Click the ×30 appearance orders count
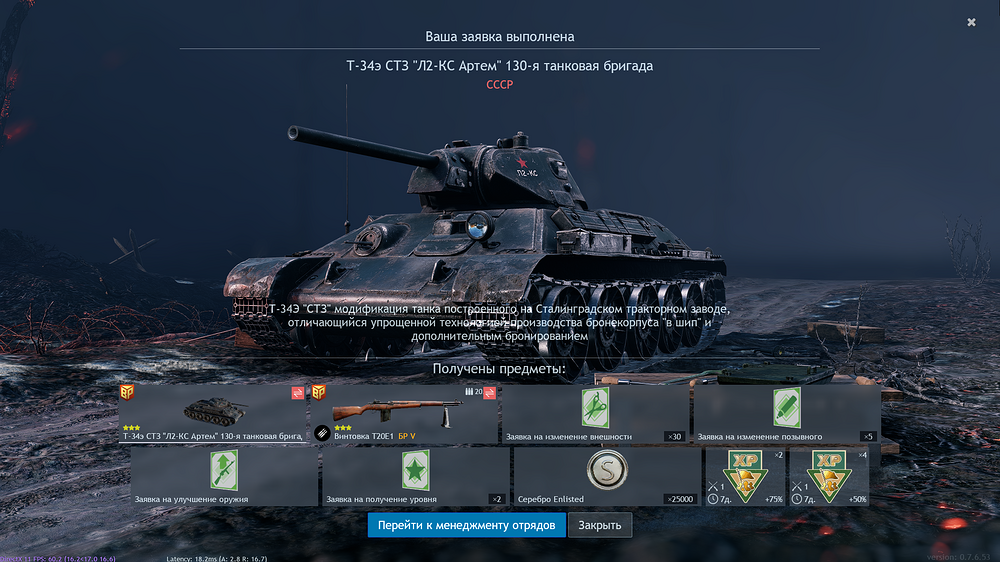 [x=674, y=437]
